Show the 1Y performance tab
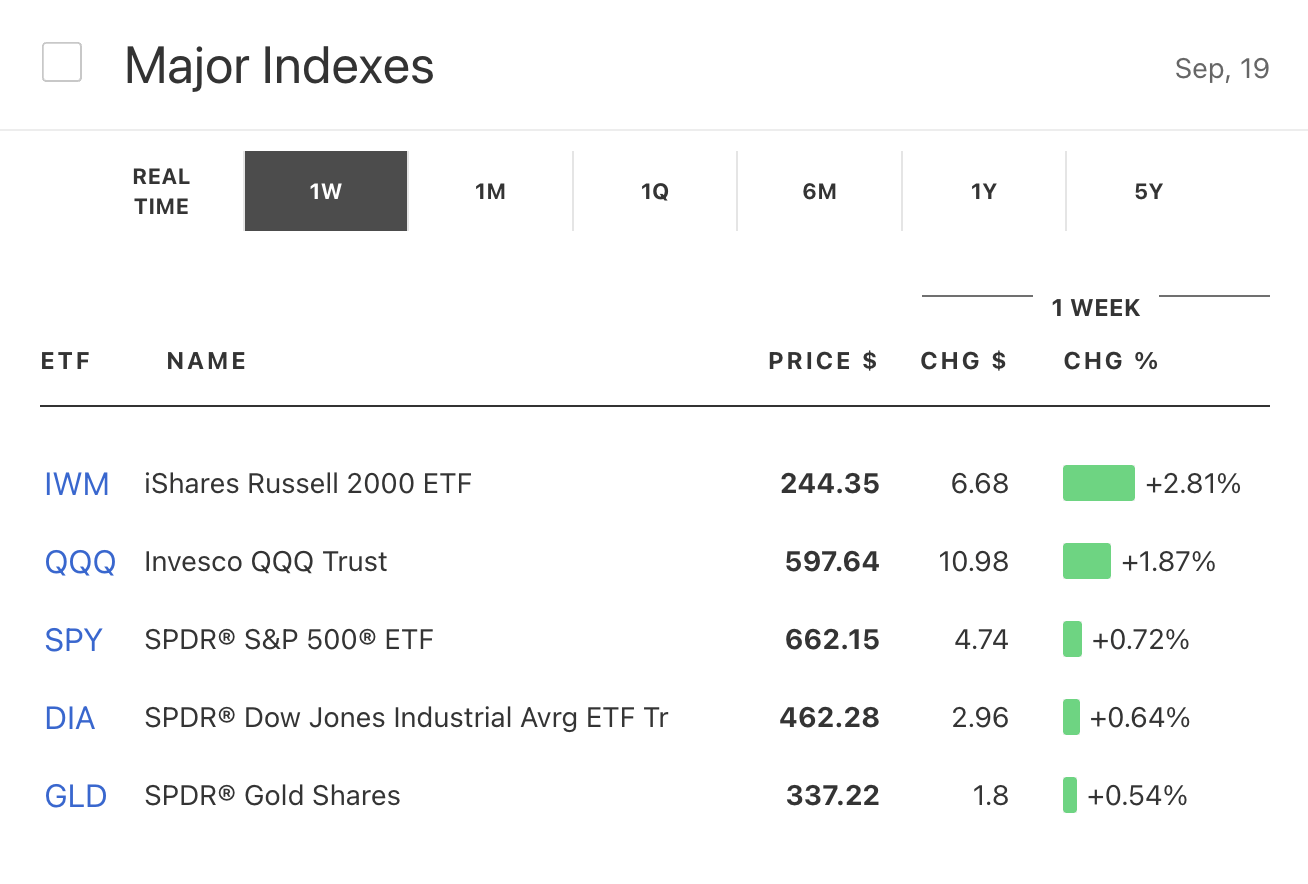The height and width of the screenshot is (884, 1308). [x=984, y=191]
